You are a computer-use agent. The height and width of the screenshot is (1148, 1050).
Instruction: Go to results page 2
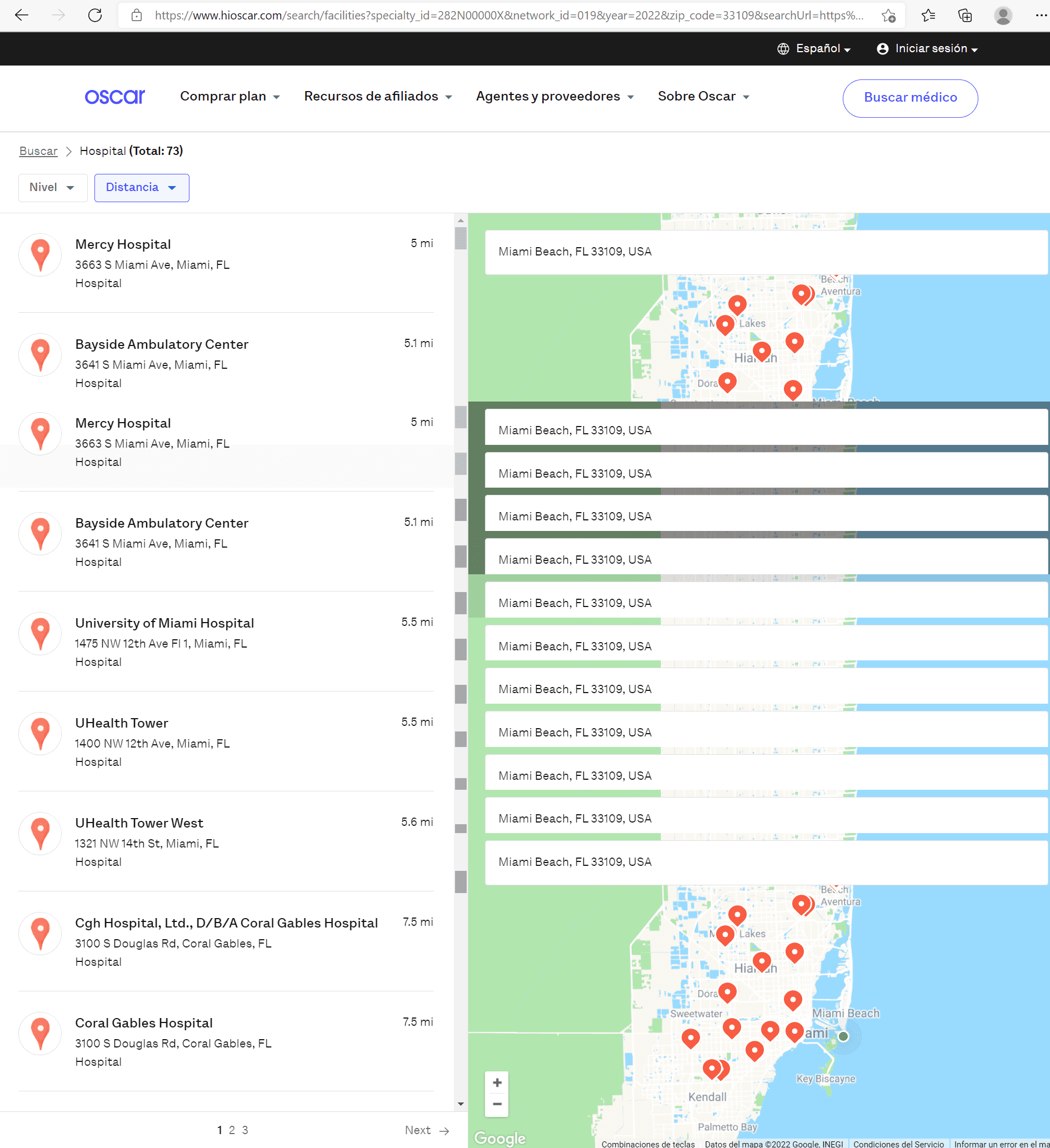pos(232,1130)
